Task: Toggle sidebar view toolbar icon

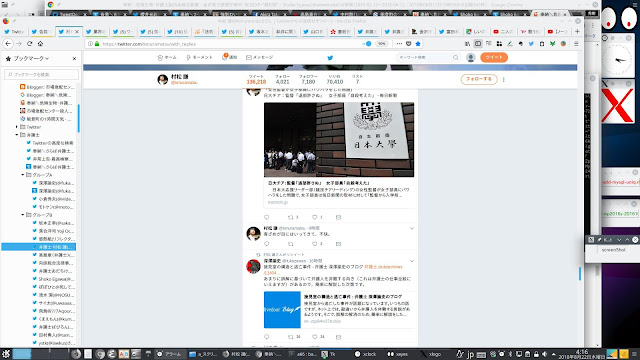Action: [478, 44]
